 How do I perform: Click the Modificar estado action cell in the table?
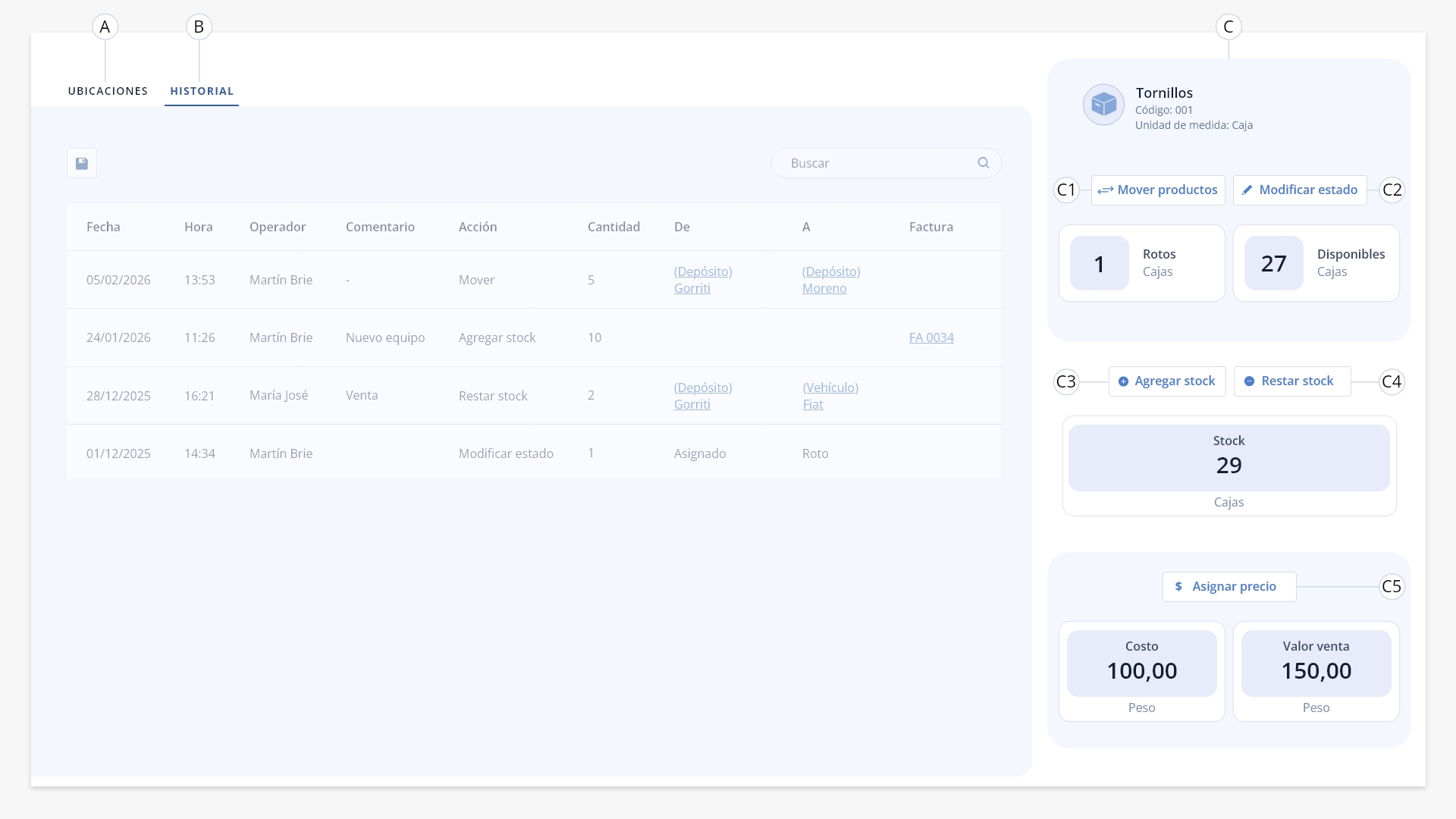[x=506, y=453]
